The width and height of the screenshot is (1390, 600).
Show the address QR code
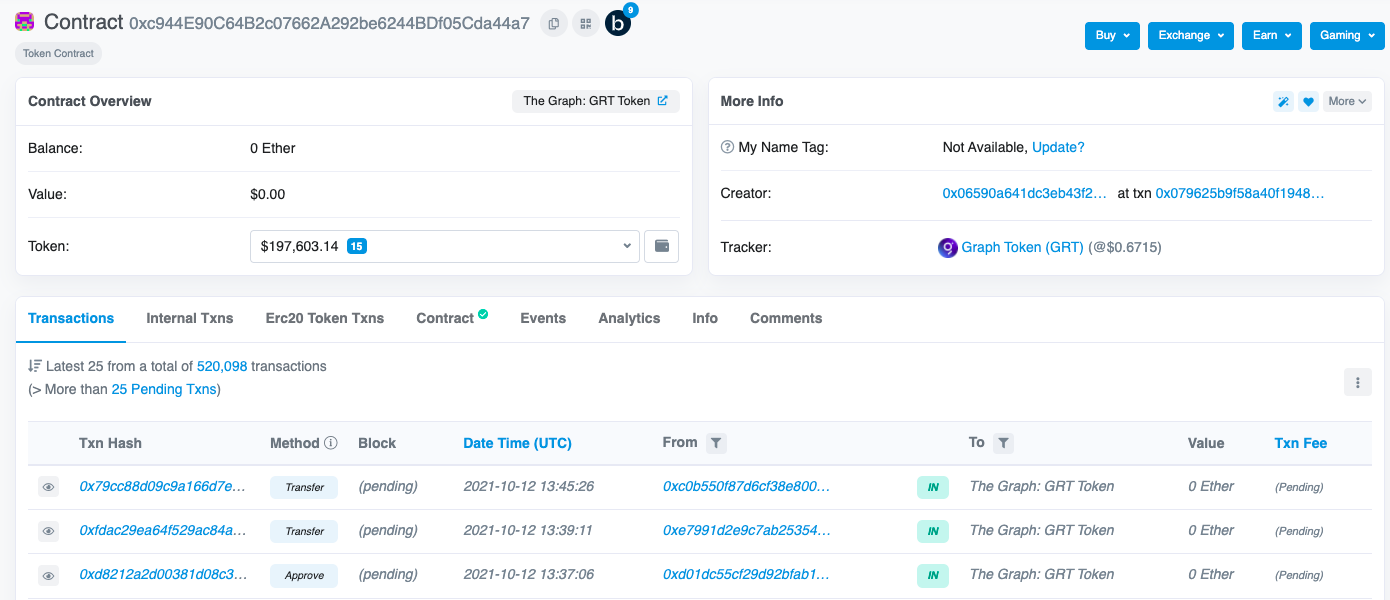(x=585, y=23)
